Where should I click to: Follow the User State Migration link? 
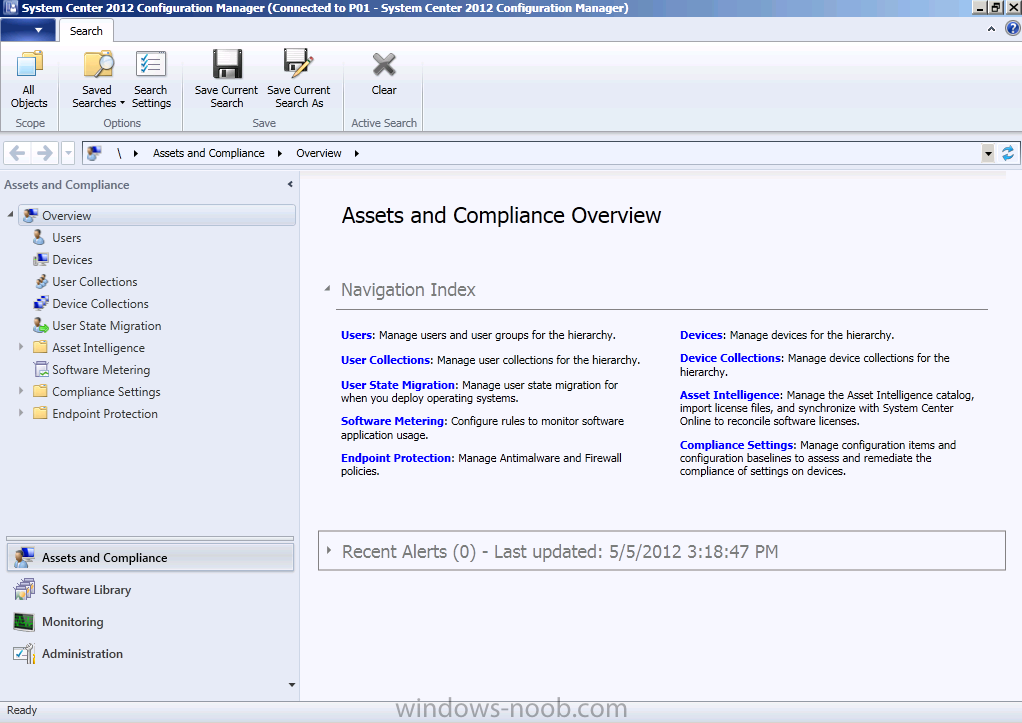(x=399, y=385)
